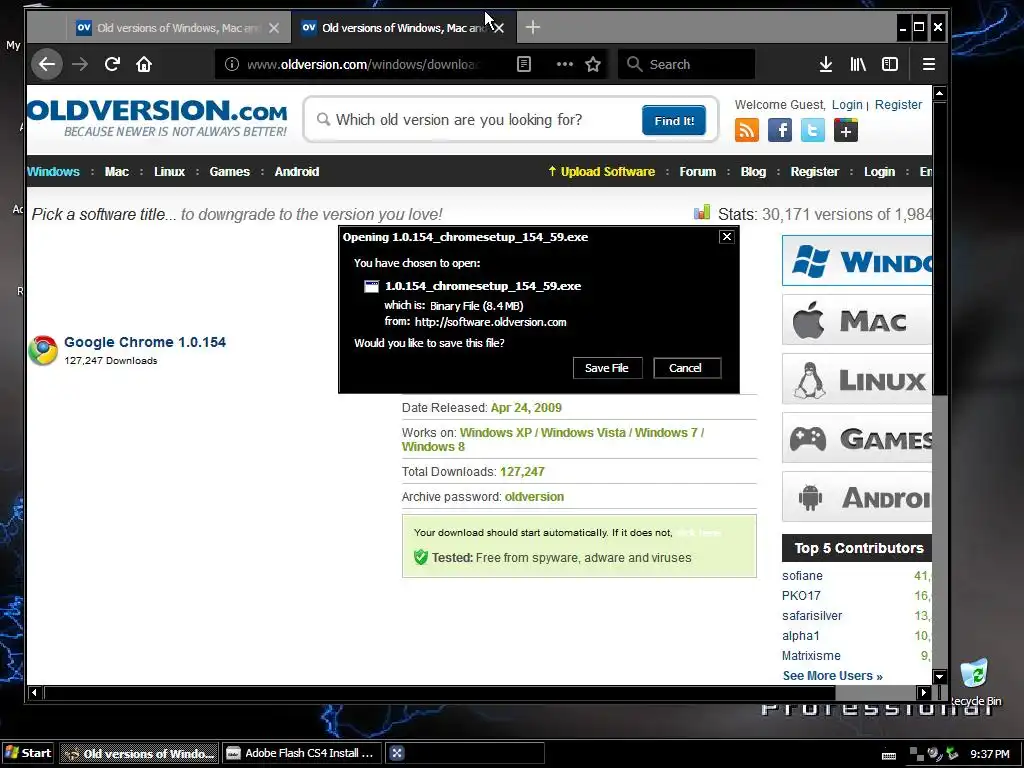The height and width of the screenshot is (768, 1024).
Task: Click the Google plus share icon
Action: [x=846, y=130]
